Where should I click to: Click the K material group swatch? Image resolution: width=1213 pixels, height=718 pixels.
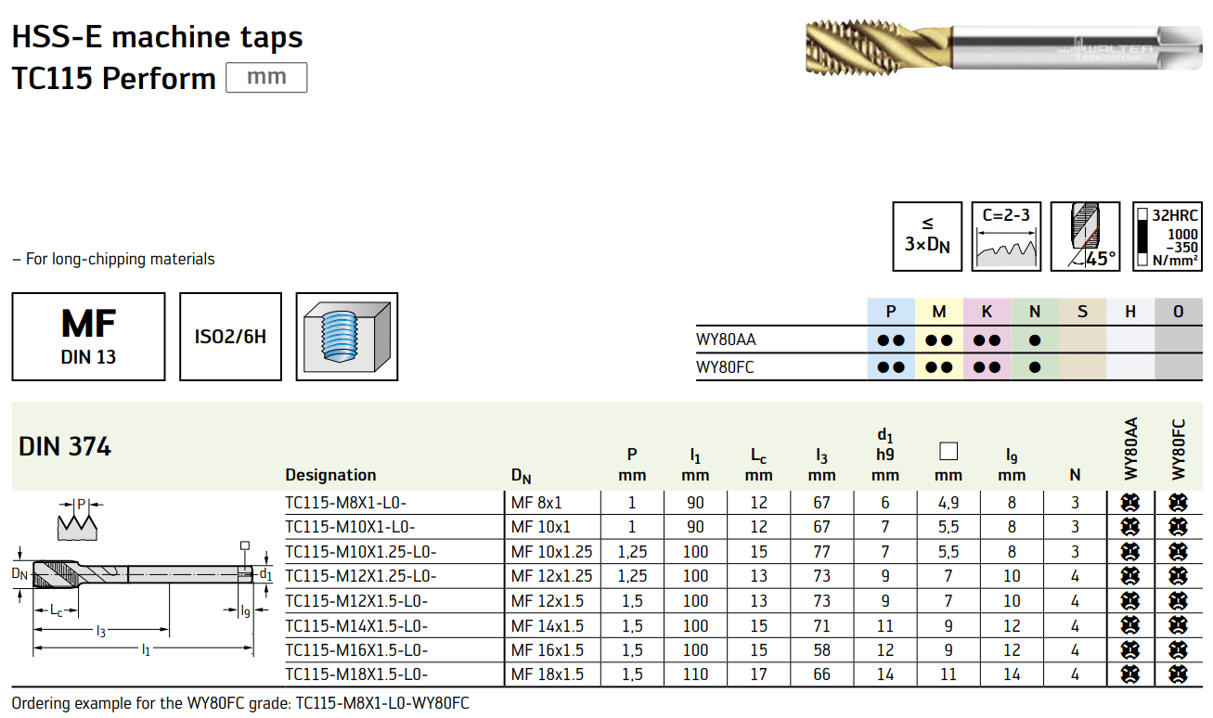point(986,312)
